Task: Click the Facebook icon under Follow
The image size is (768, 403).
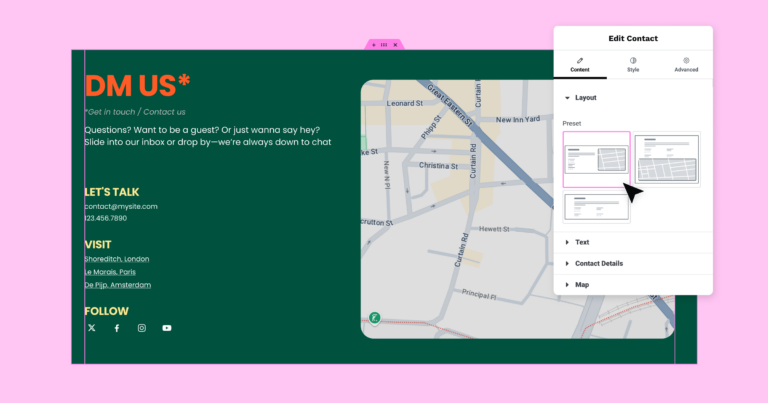Action: [x=116, y=328]
